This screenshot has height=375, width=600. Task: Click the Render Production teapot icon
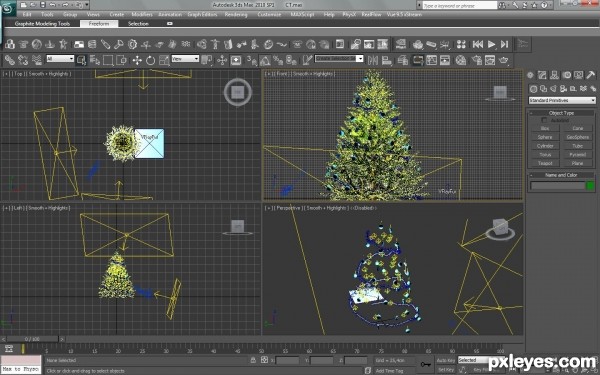[x=504, y=60]
